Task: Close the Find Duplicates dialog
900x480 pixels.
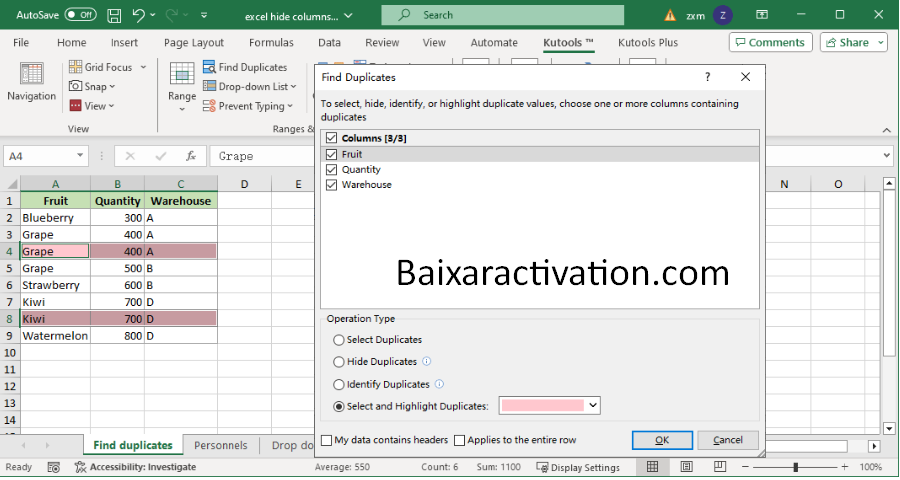Action: 746,77
